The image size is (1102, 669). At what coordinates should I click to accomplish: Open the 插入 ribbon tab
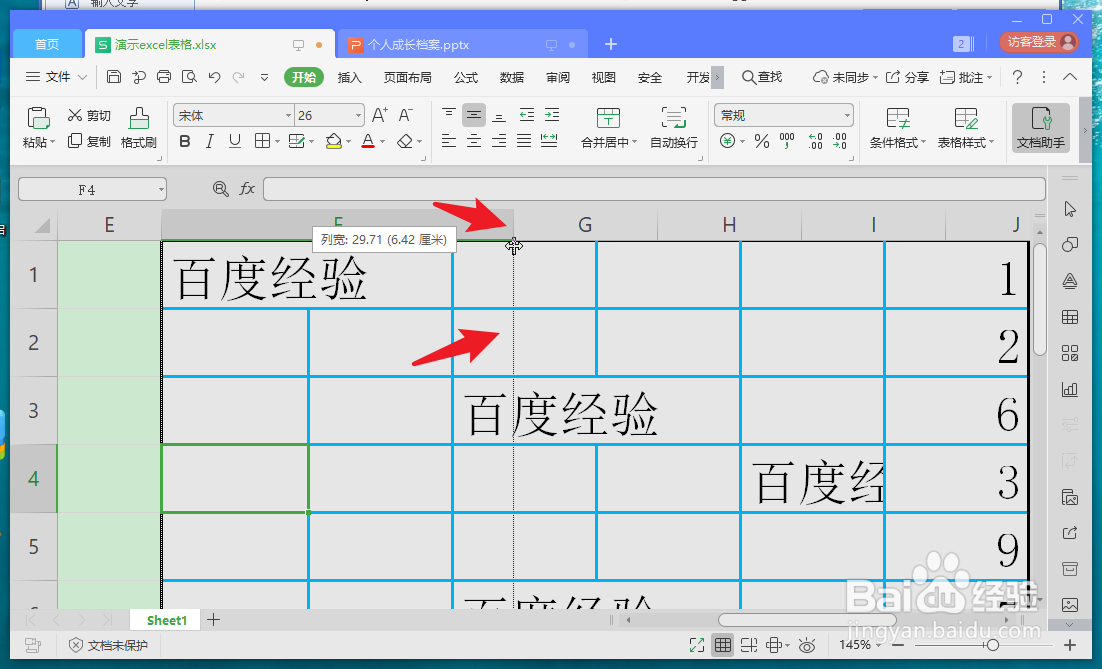coord(349,77)
